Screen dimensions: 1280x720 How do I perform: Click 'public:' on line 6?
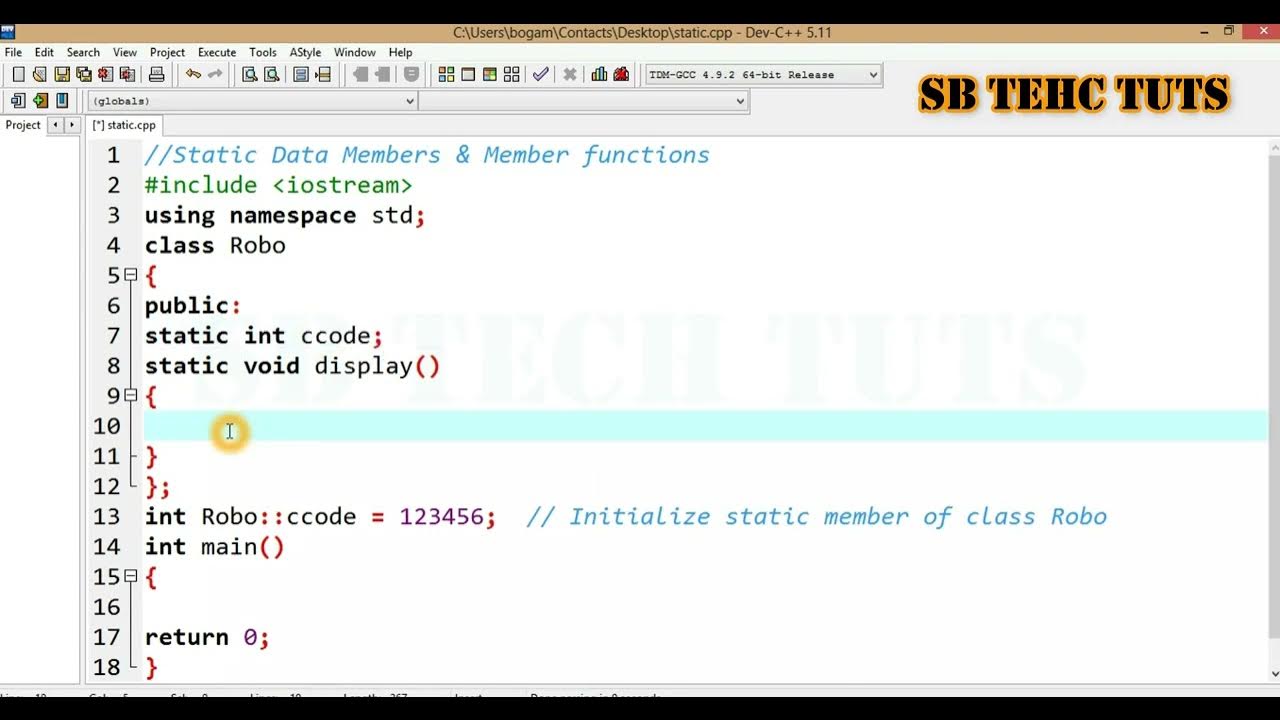(x=192, y=306)
